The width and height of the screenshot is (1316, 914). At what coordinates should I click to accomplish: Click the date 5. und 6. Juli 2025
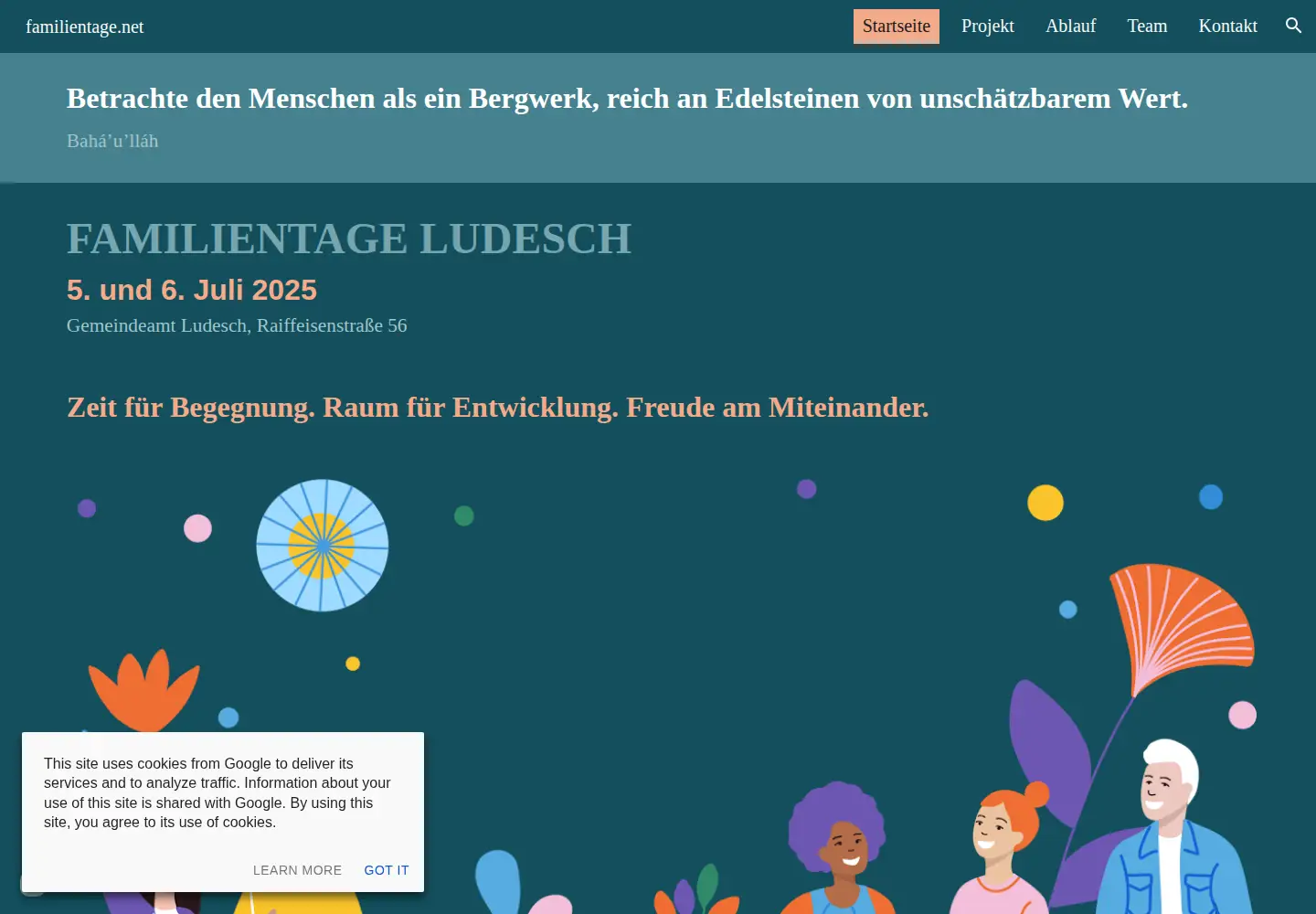[192, 290]
